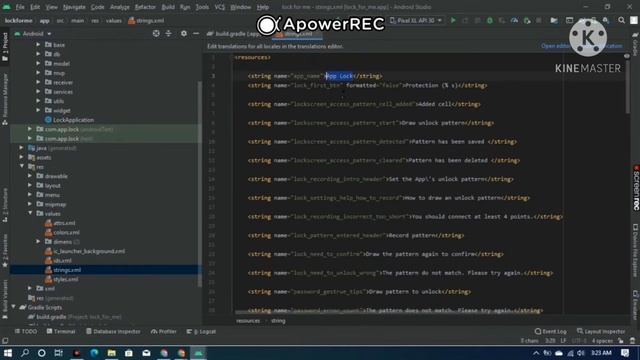Open the Project side tool window tab

5,47
